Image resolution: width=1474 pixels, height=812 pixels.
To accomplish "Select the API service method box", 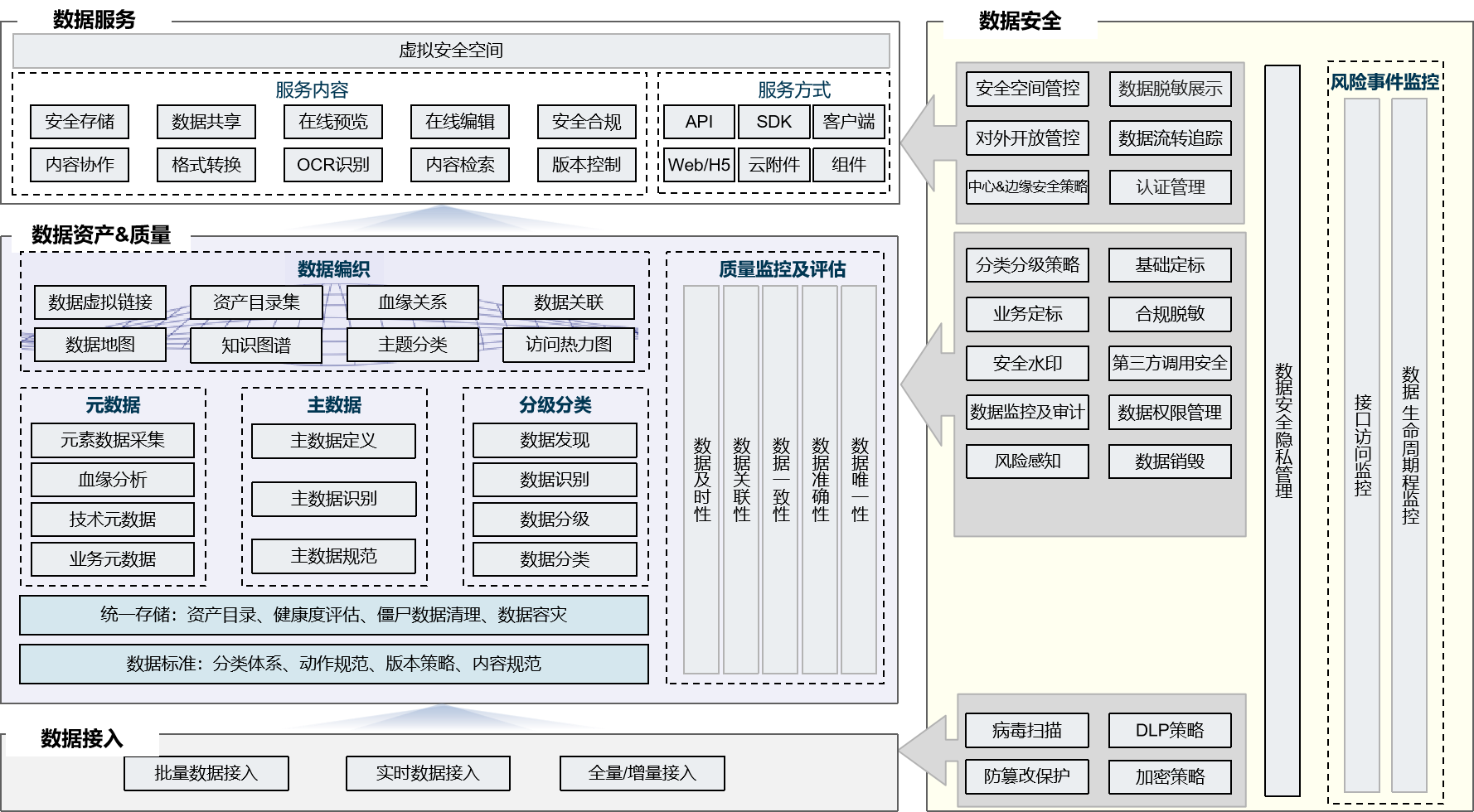I will [699, 122].
